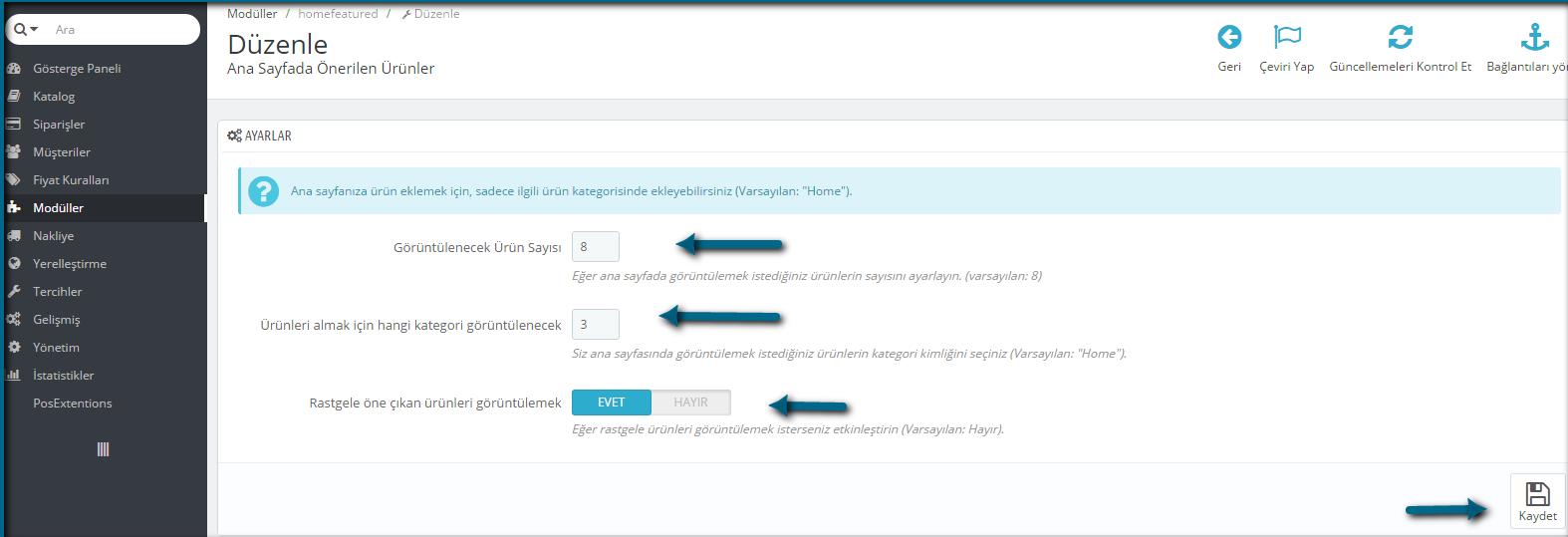The image size is (1568, 537).
Task: Click the Kaydet floppy disk icon
Action: [1537, 493]
